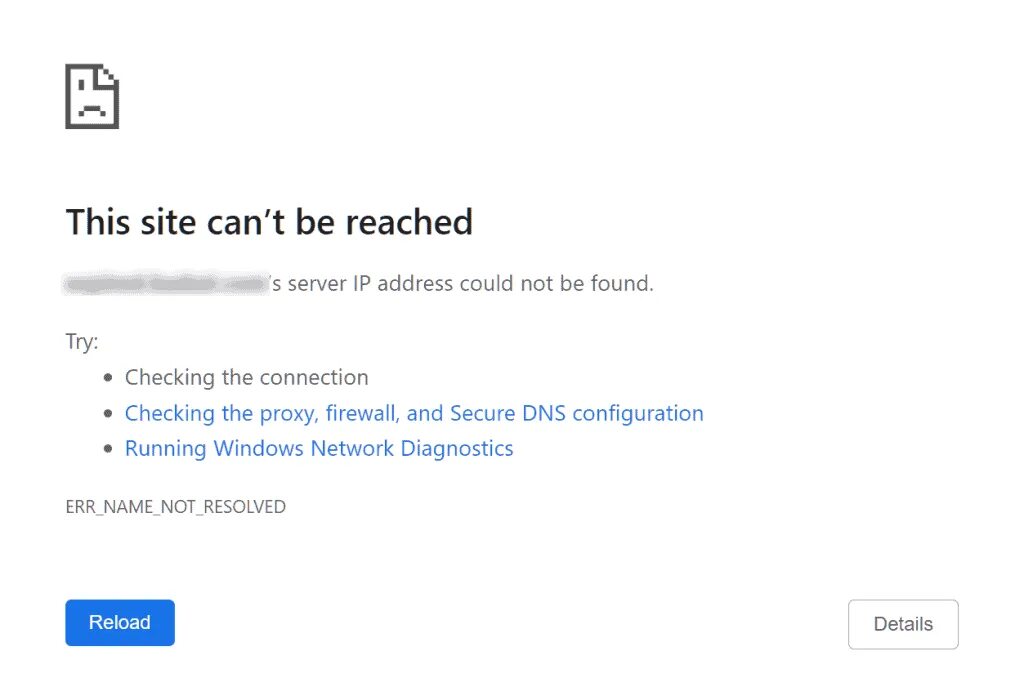Run Windows Network Diagnostics link
The image size is (1024, 678).
coord(319,448)
